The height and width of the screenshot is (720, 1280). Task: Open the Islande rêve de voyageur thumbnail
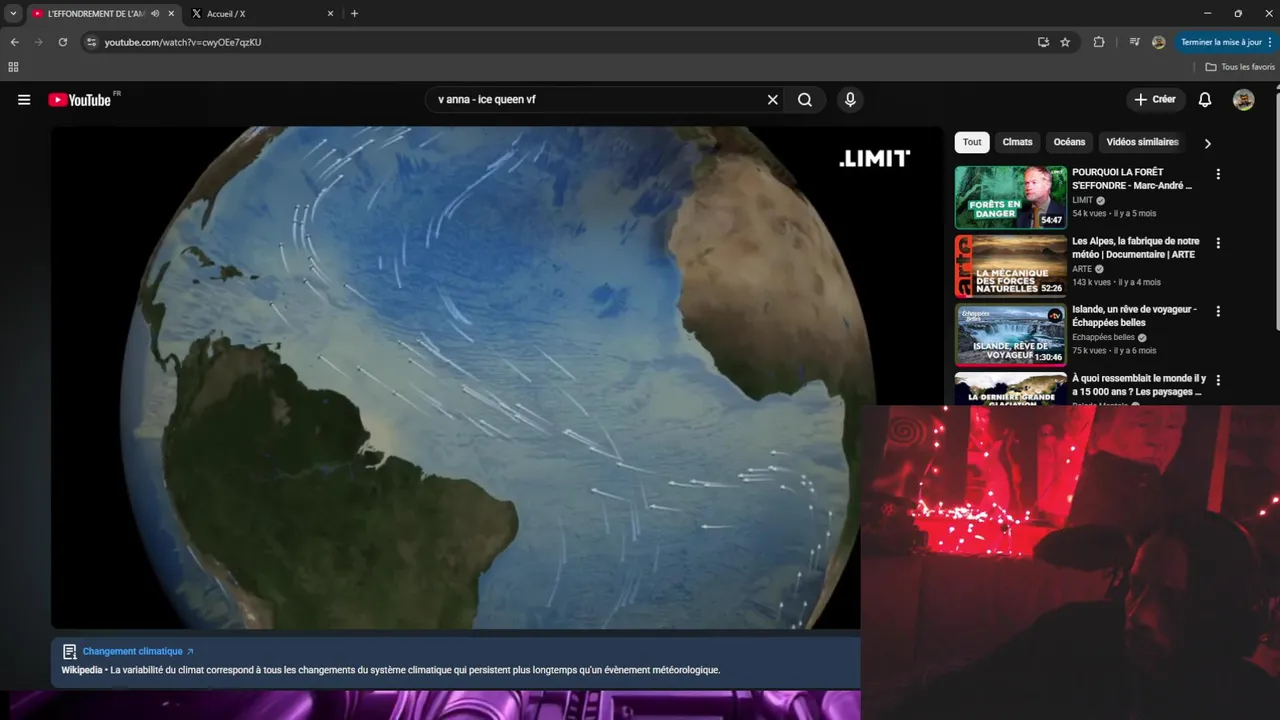point(1010,335)
